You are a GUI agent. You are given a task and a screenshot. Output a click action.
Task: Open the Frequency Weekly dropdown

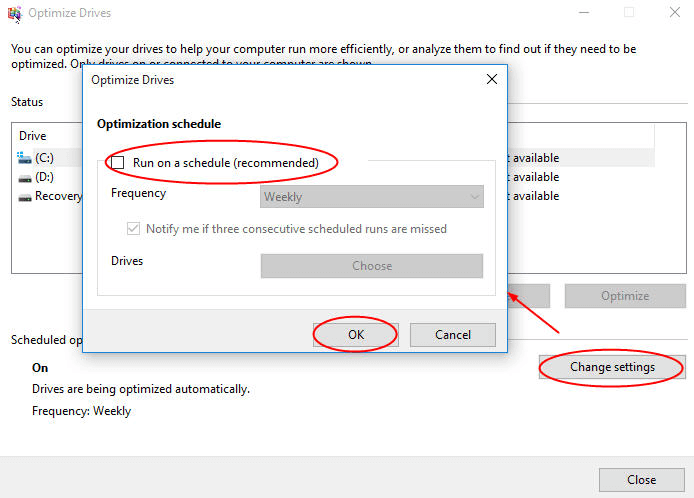(x=371, y=197)
